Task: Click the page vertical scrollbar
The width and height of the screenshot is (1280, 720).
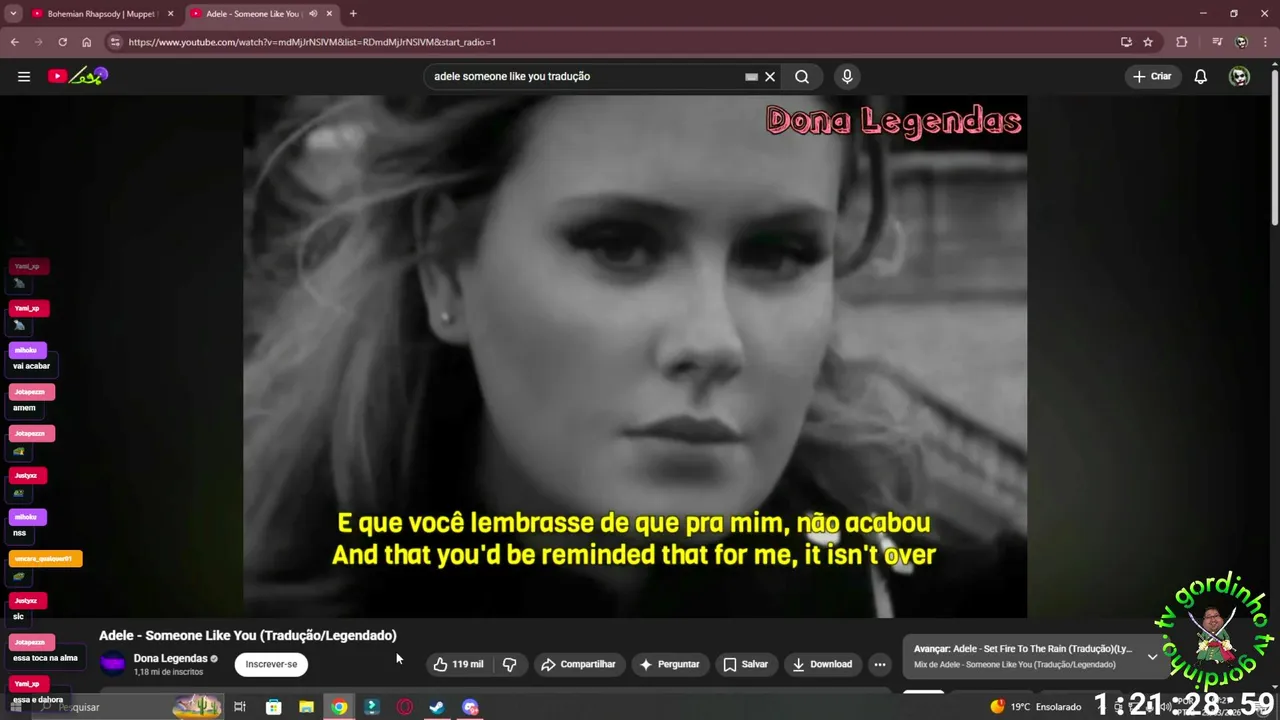Action: click(1274, 145)
